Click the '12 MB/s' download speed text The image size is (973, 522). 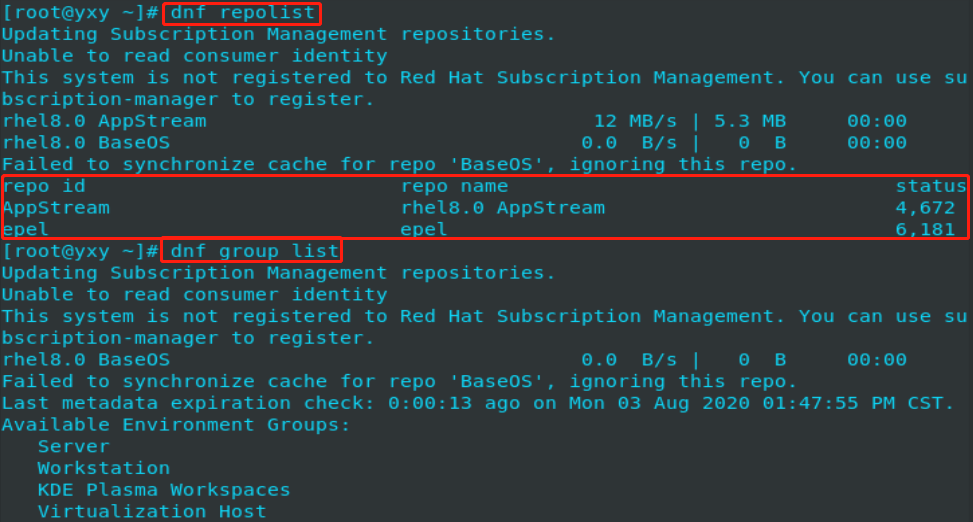635,121
